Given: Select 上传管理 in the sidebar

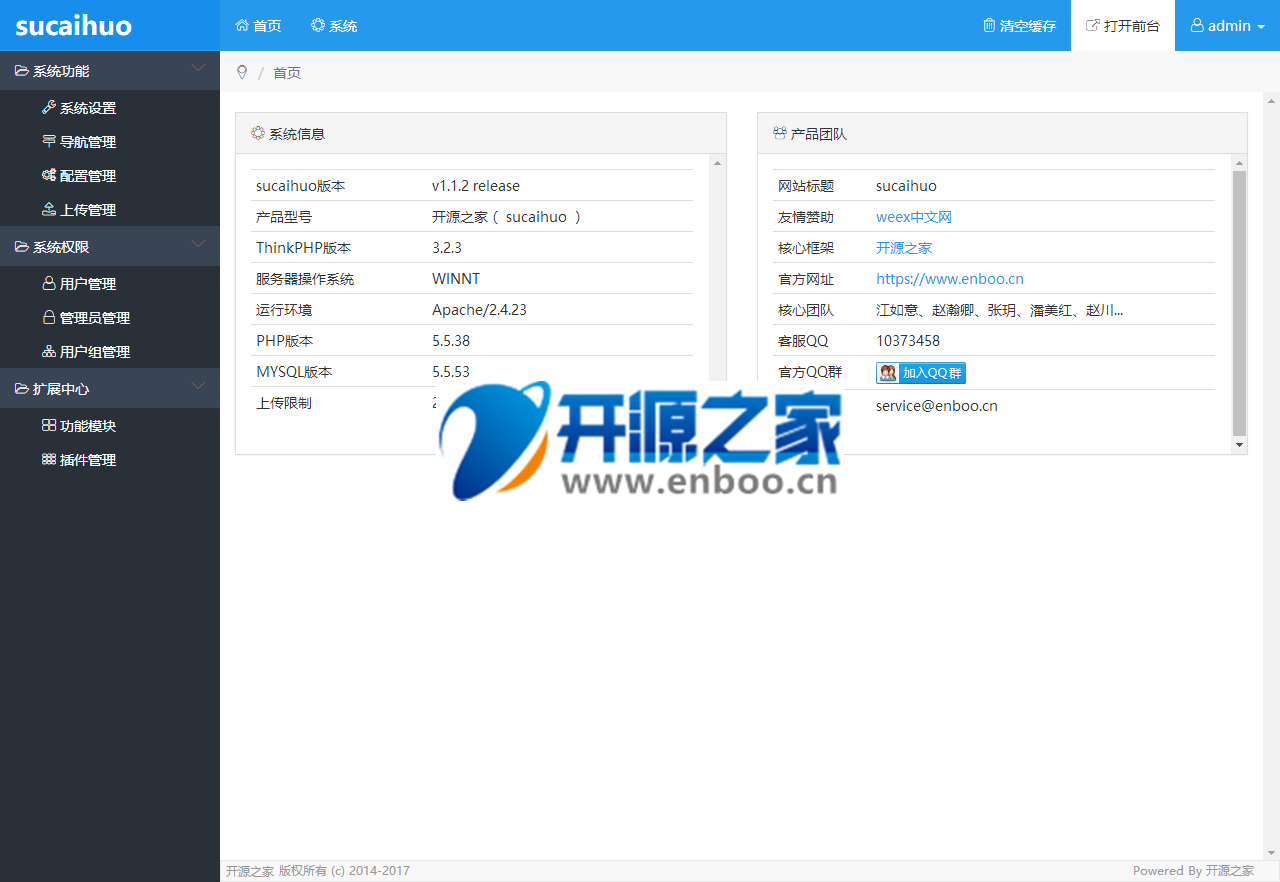Looking at the screenshot, I should 110,209.
